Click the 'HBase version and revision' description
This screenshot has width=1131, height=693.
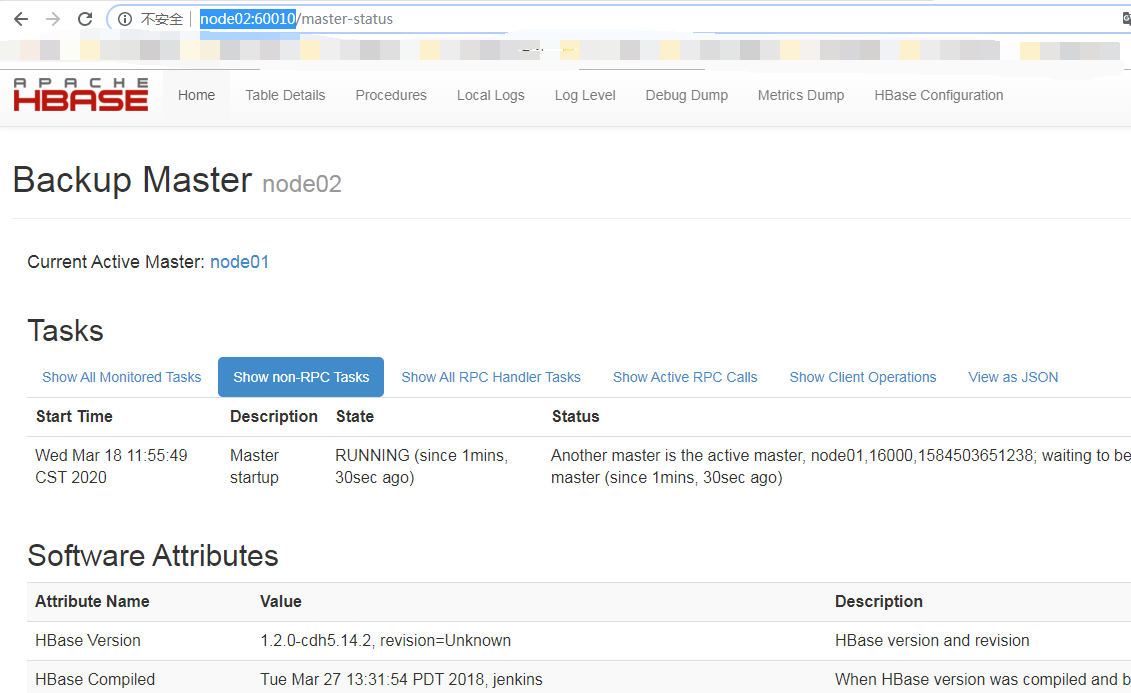click(x=932, y=640)
